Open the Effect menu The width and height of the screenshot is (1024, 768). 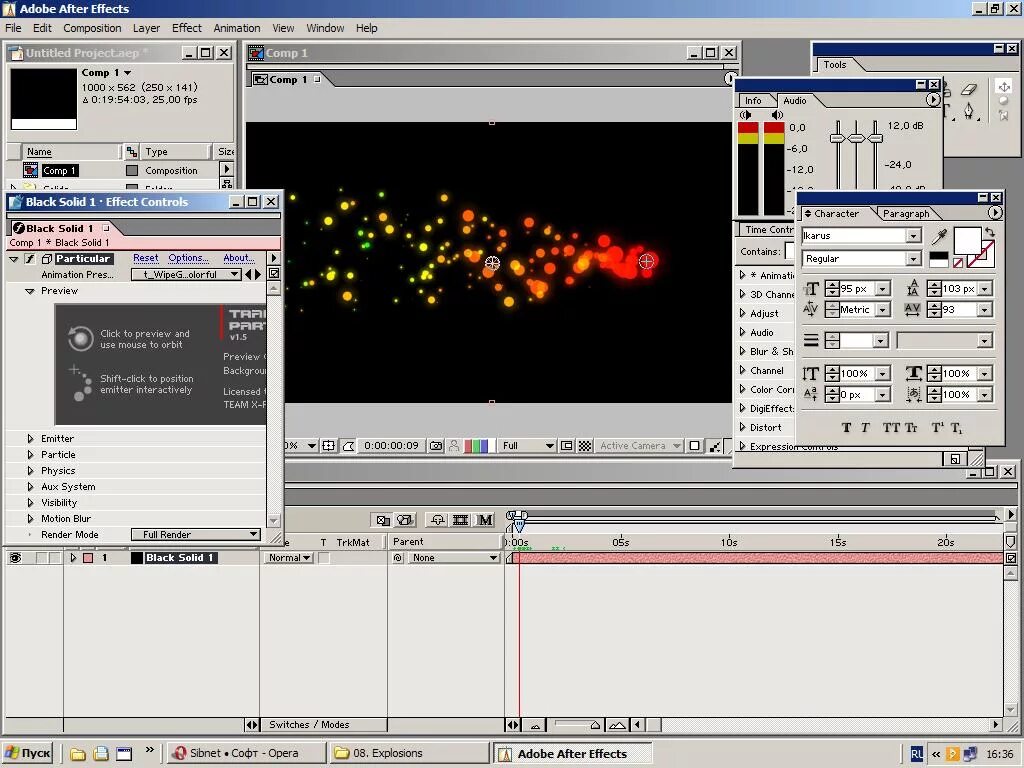point(187,28)
